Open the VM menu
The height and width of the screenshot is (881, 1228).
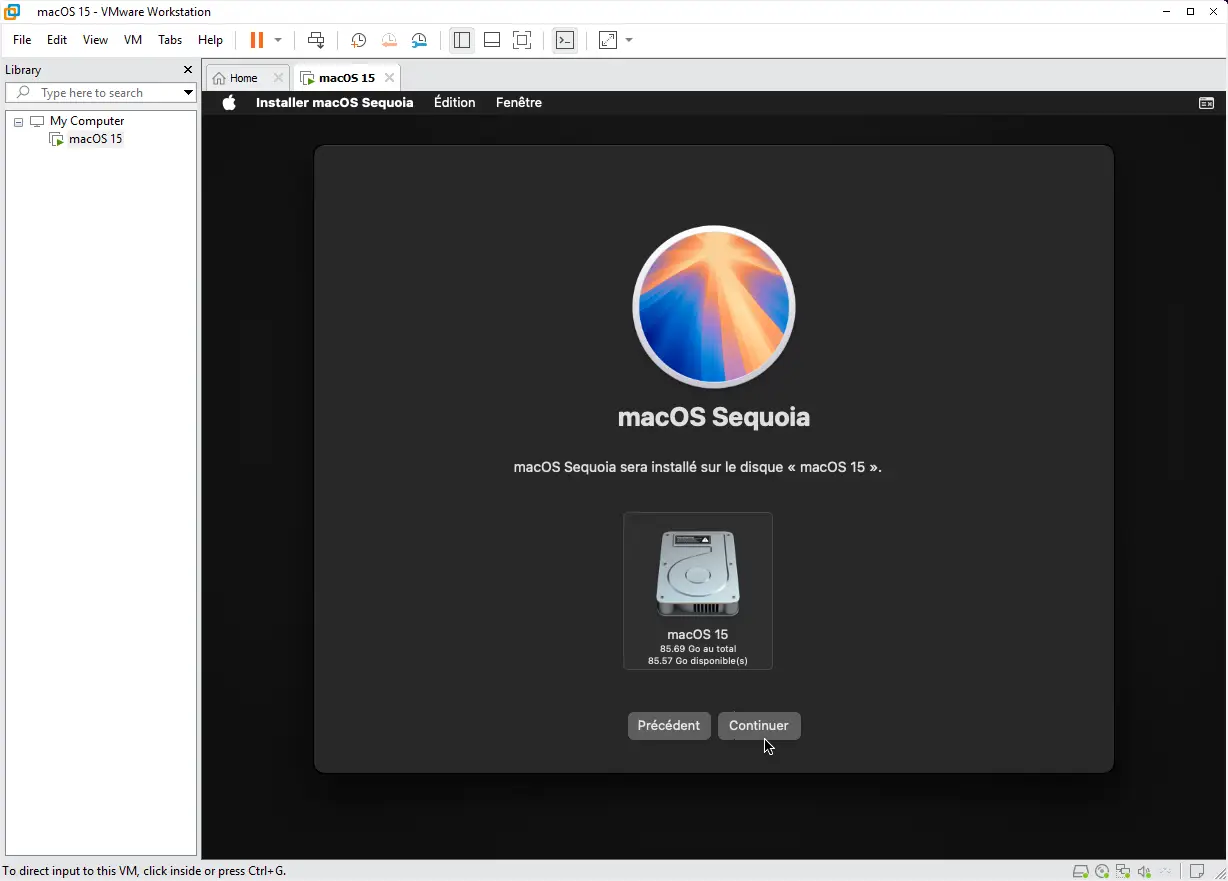[133, 40]
